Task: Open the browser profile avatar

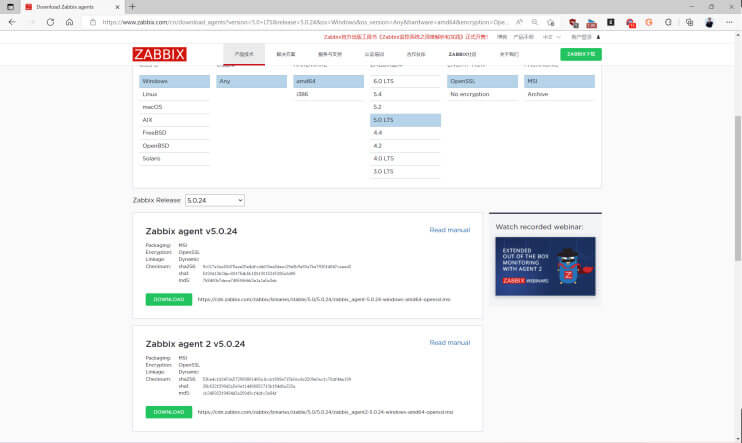Action: click(x=709, y=22)
